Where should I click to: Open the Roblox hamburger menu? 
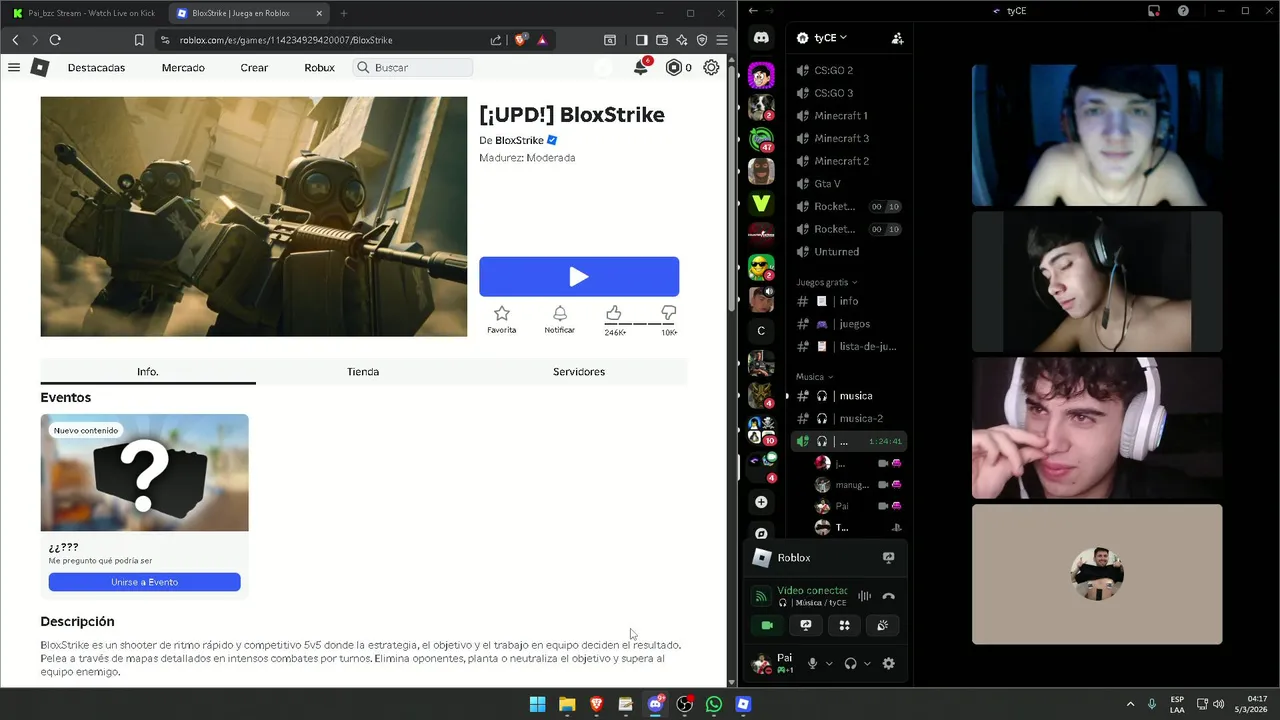pos(14,67)
